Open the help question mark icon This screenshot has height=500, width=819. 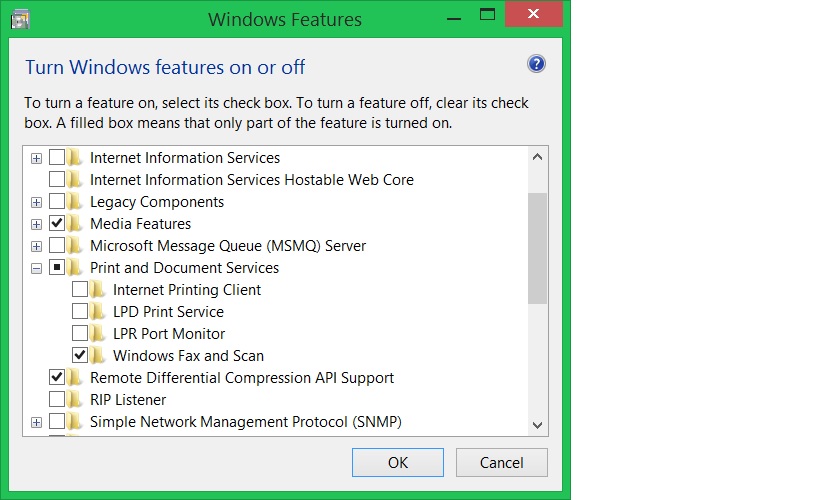point(536,64)
